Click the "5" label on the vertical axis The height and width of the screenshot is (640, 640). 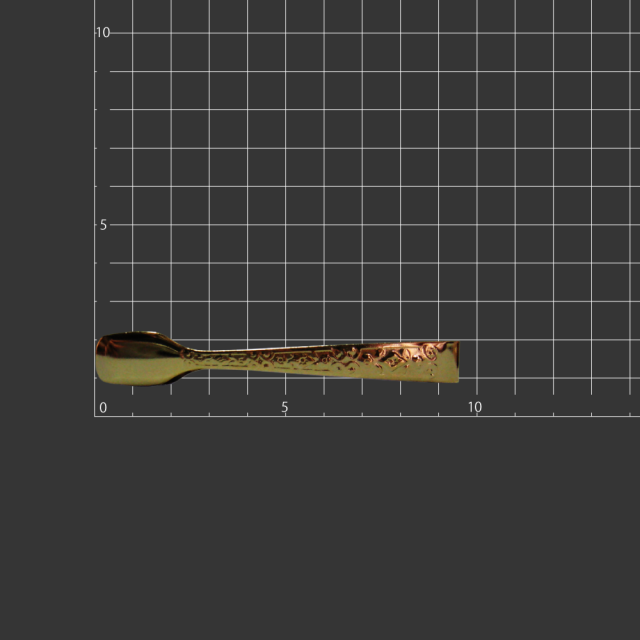[102, 225]
